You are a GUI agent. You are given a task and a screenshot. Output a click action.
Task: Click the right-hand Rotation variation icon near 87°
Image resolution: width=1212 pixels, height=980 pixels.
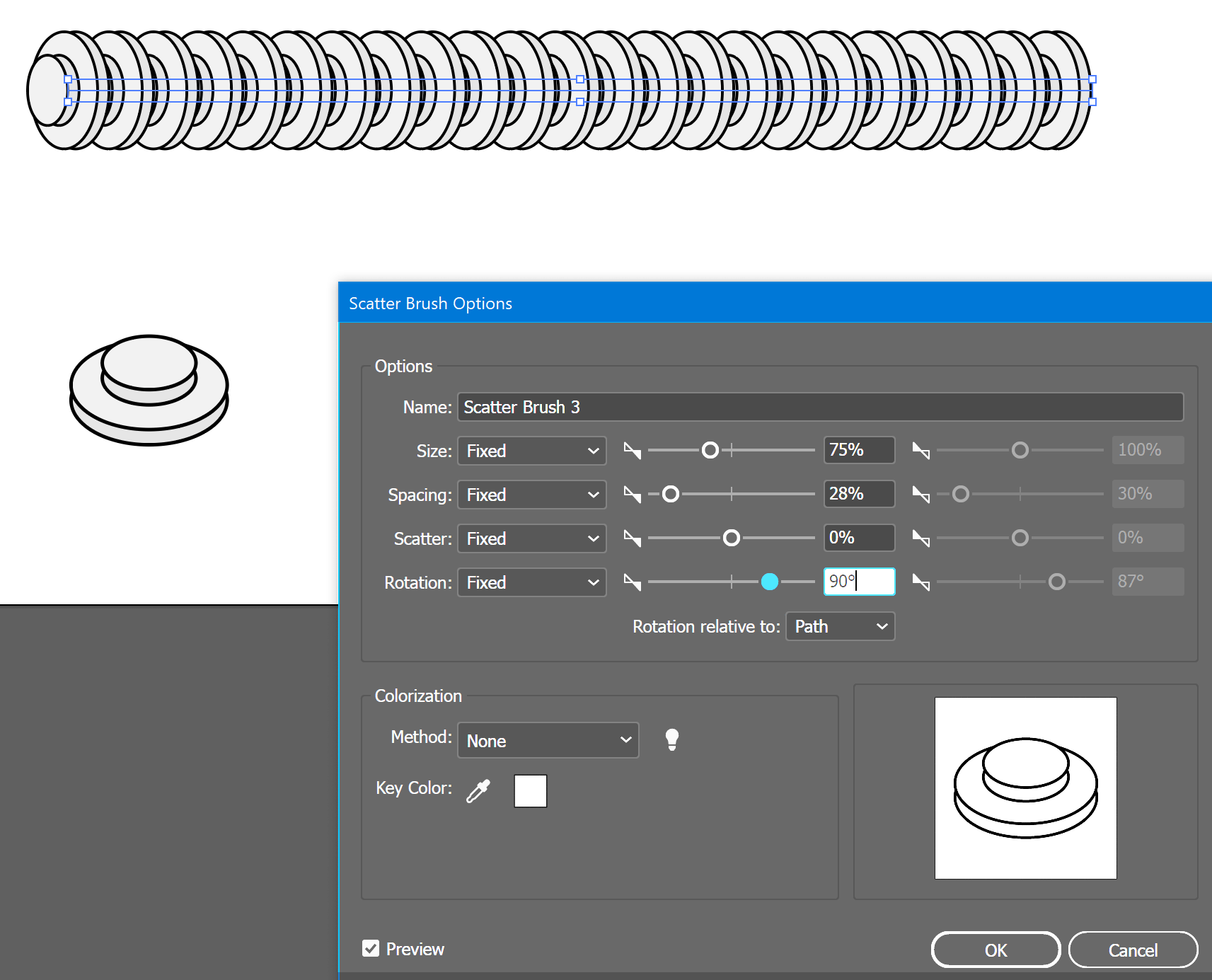point(921,582)
